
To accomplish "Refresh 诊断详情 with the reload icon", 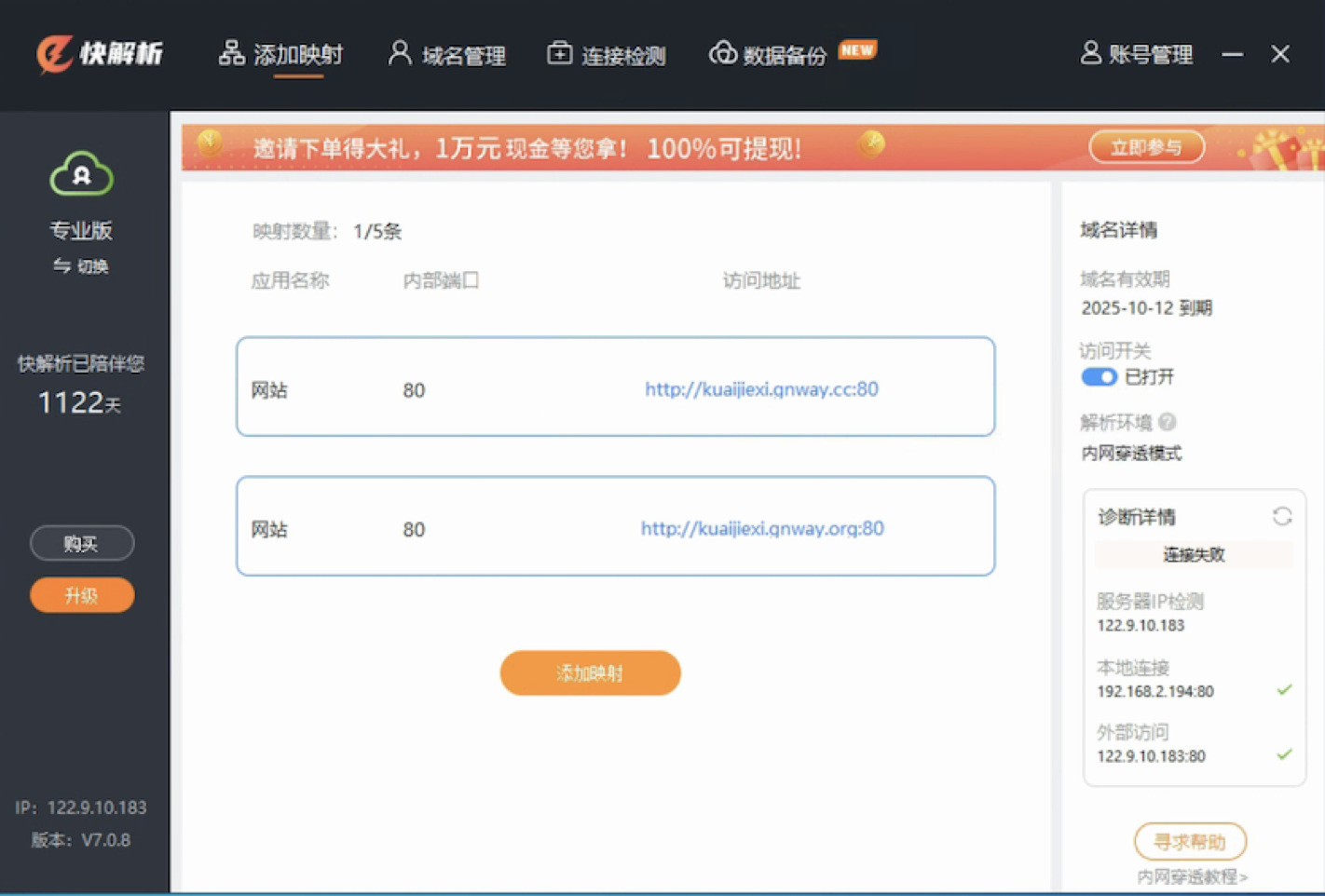I will pos(1282,516).
